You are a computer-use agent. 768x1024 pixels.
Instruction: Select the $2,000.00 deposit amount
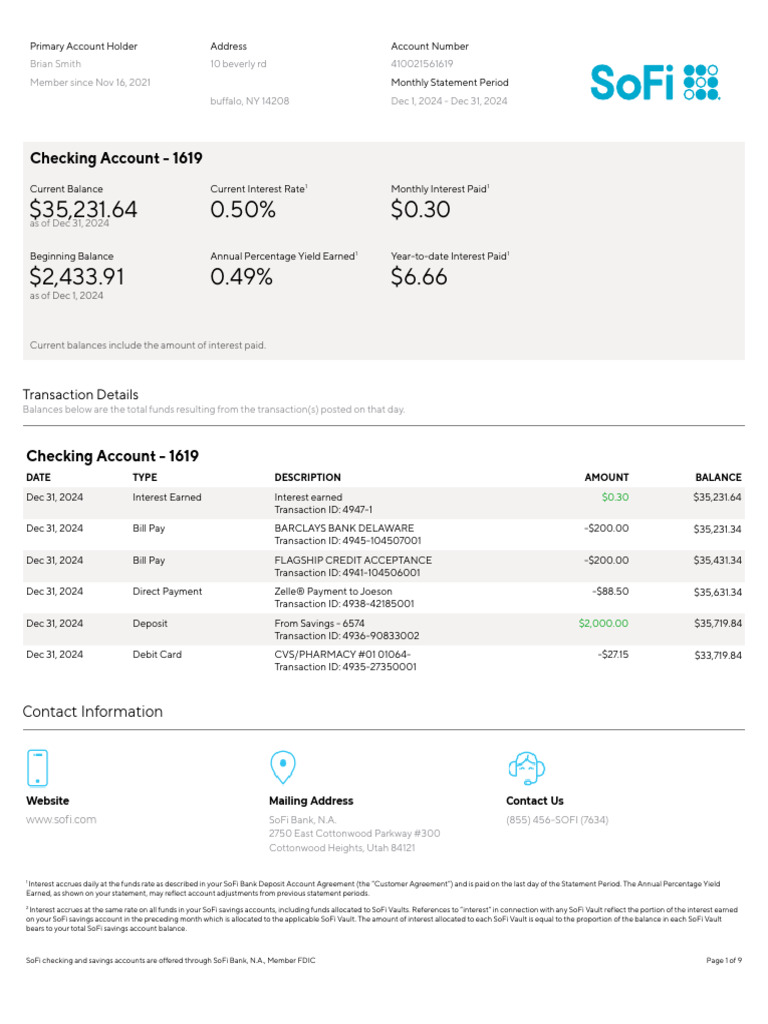603,623
